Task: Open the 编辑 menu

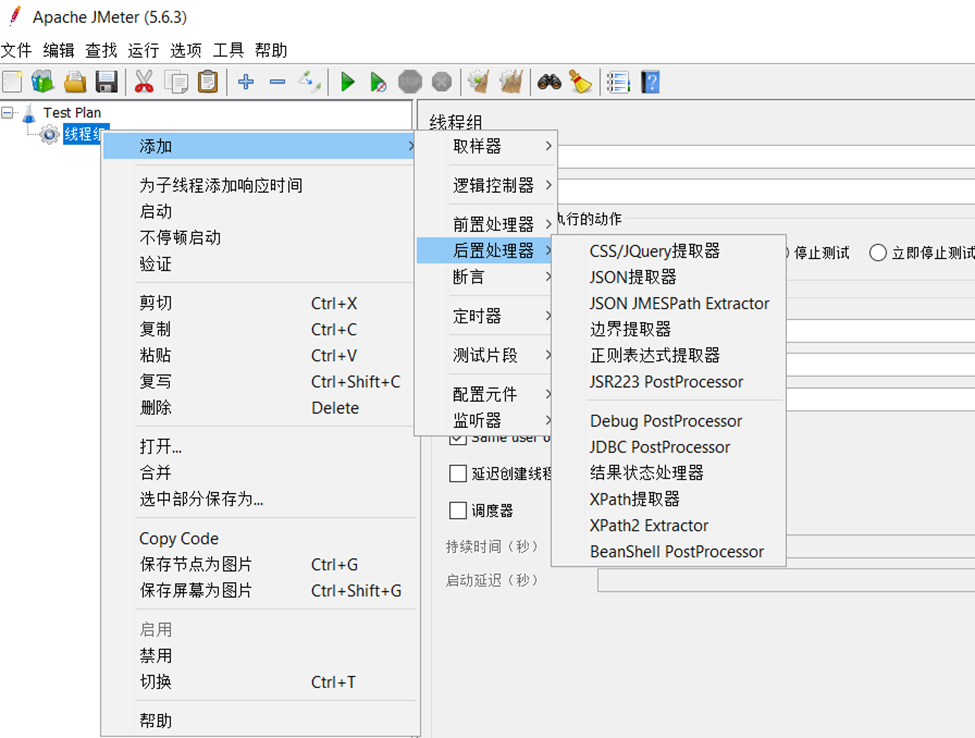Action: coord(58,50)
